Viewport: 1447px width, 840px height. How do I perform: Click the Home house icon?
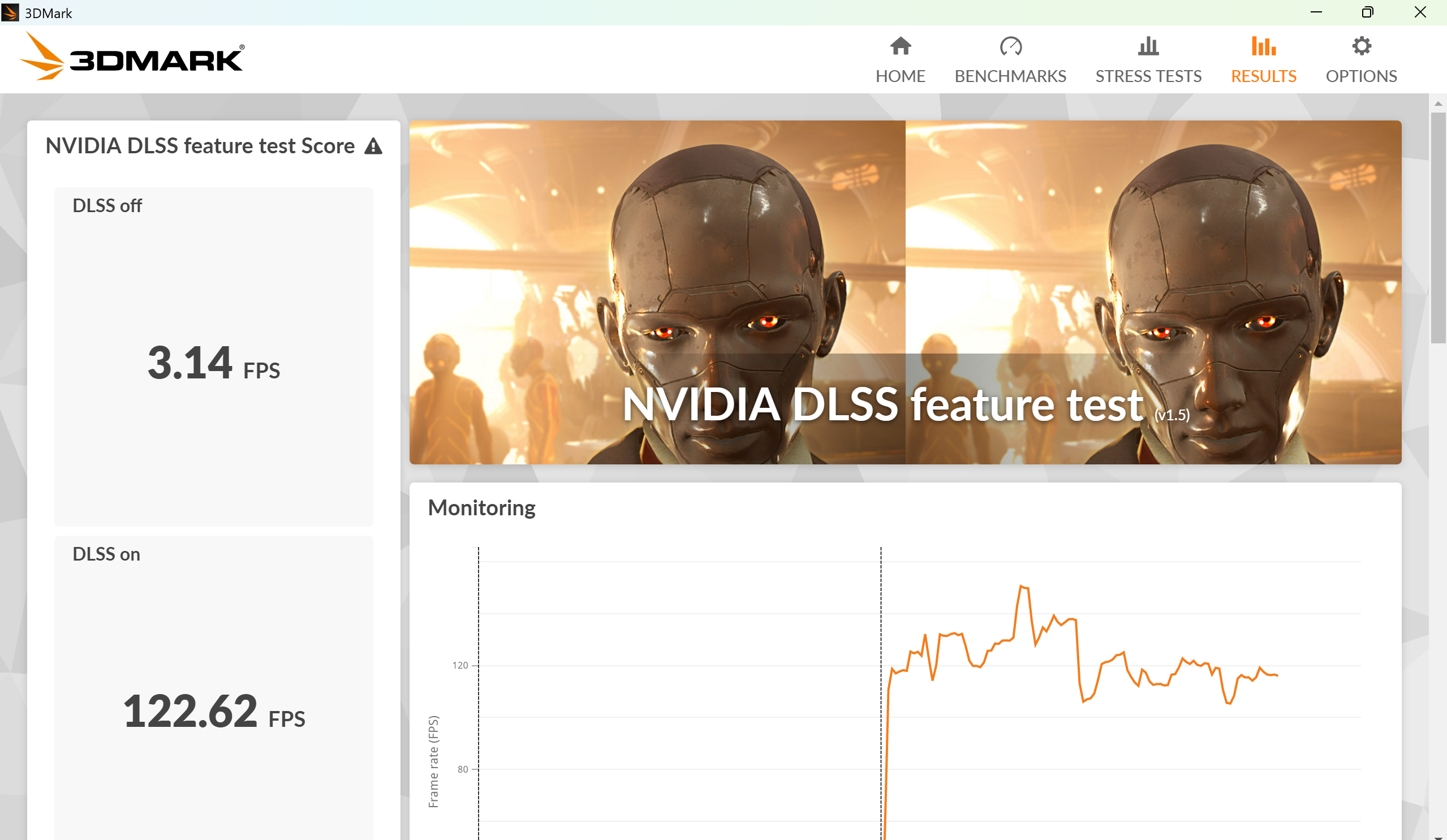pos(900,46)
